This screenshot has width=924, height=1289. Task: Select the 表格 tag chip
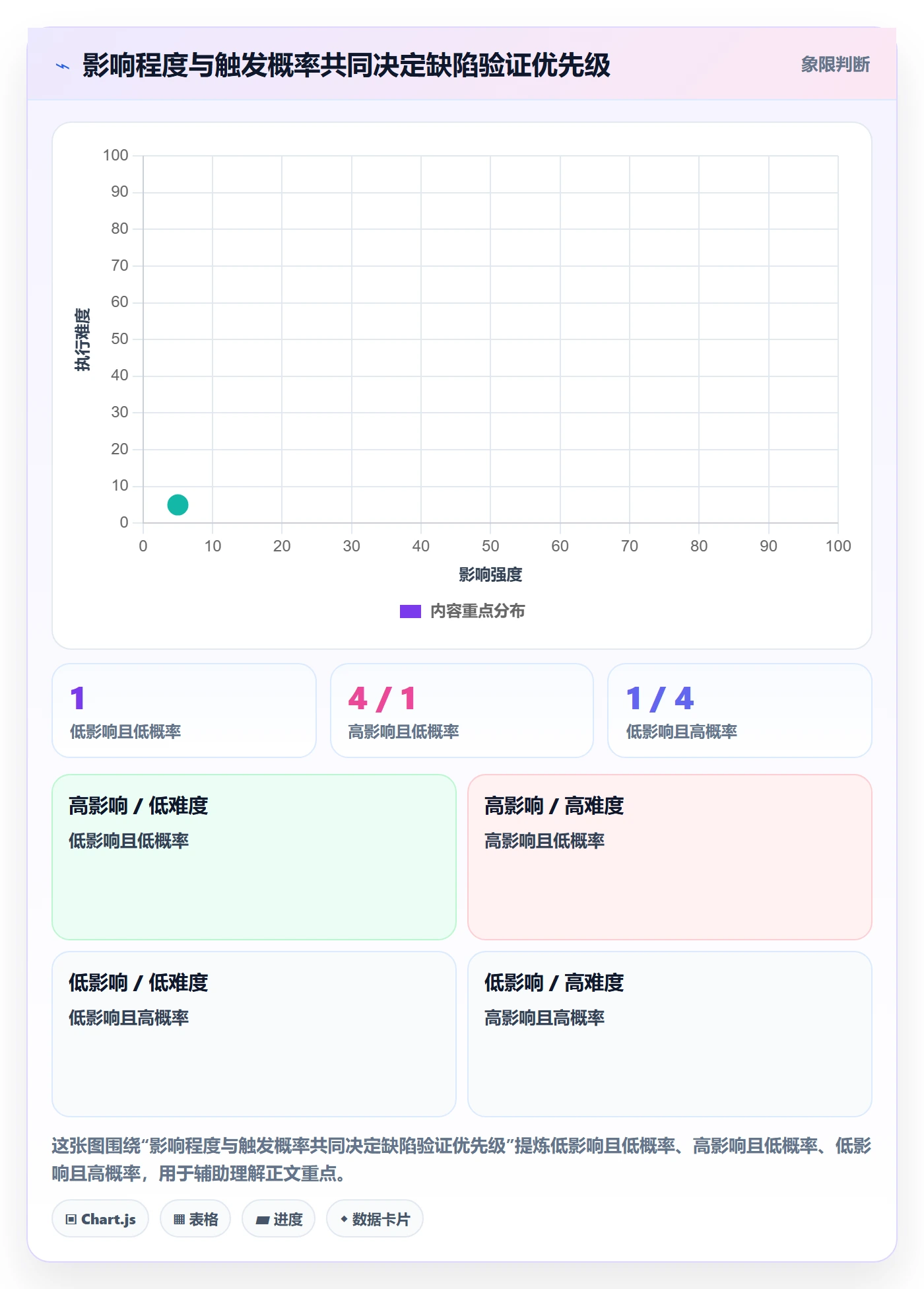click(195, 1218)
